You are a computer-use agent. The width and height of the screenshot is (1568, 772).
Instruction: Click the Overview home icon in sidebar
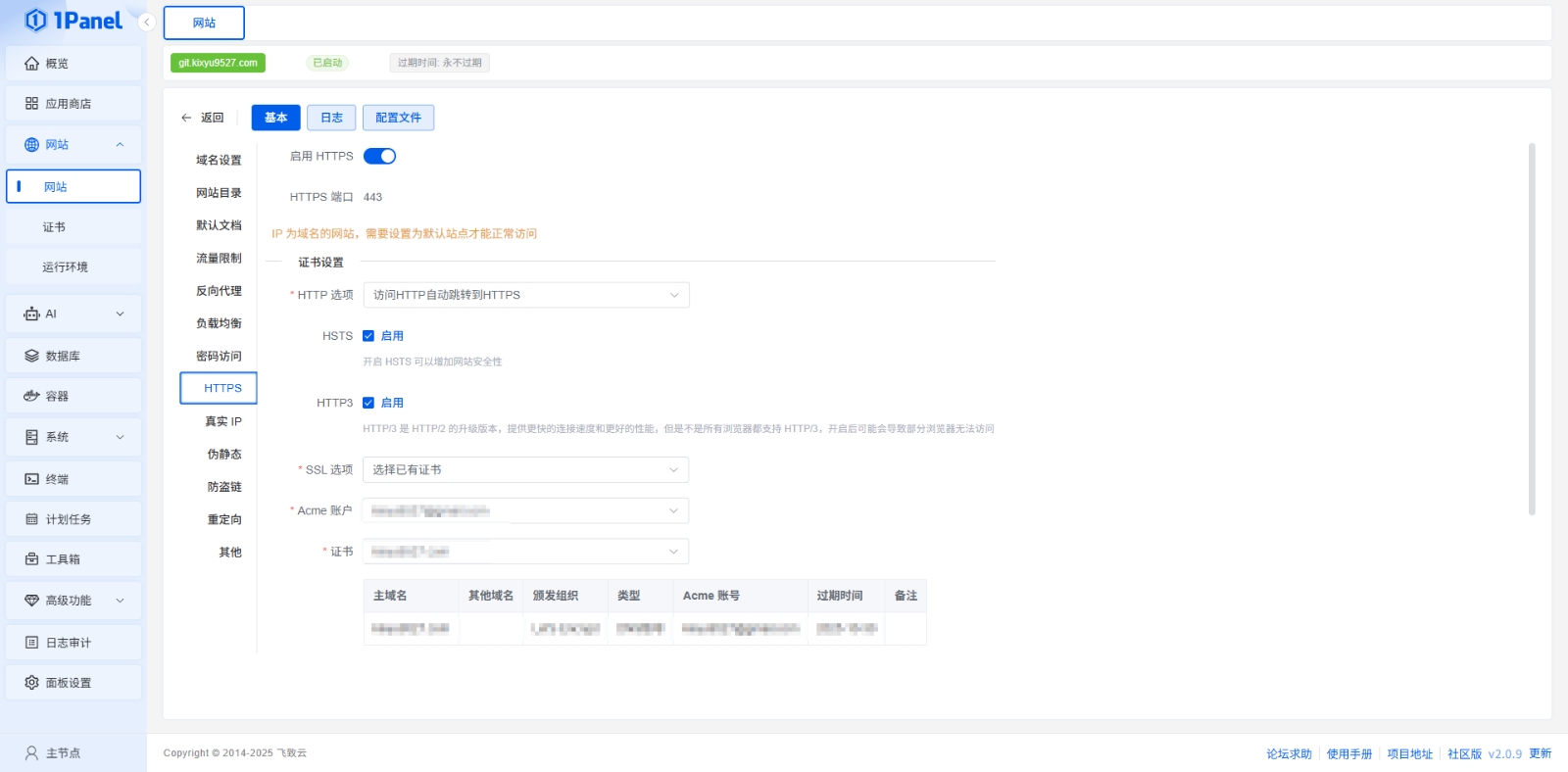coord(31,64)
